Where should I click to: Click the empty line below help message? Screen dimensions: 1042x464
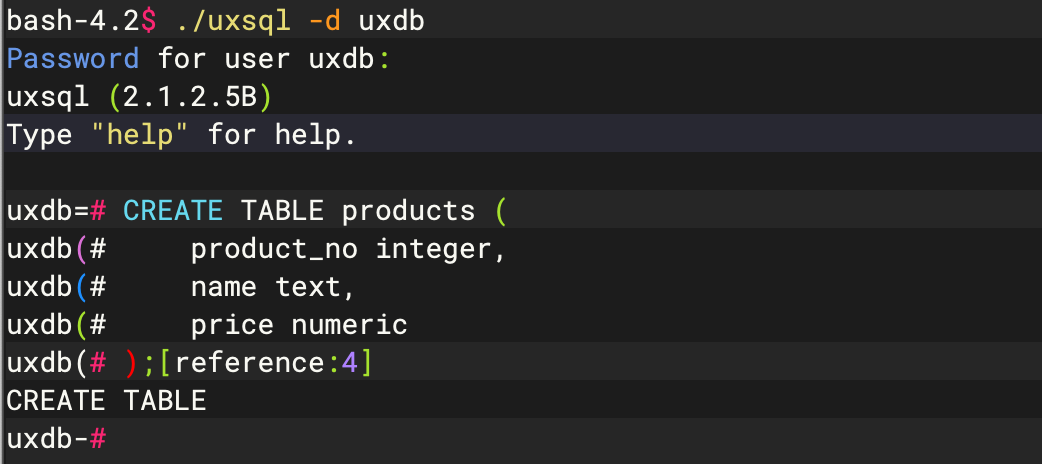(x=521, y=172)
